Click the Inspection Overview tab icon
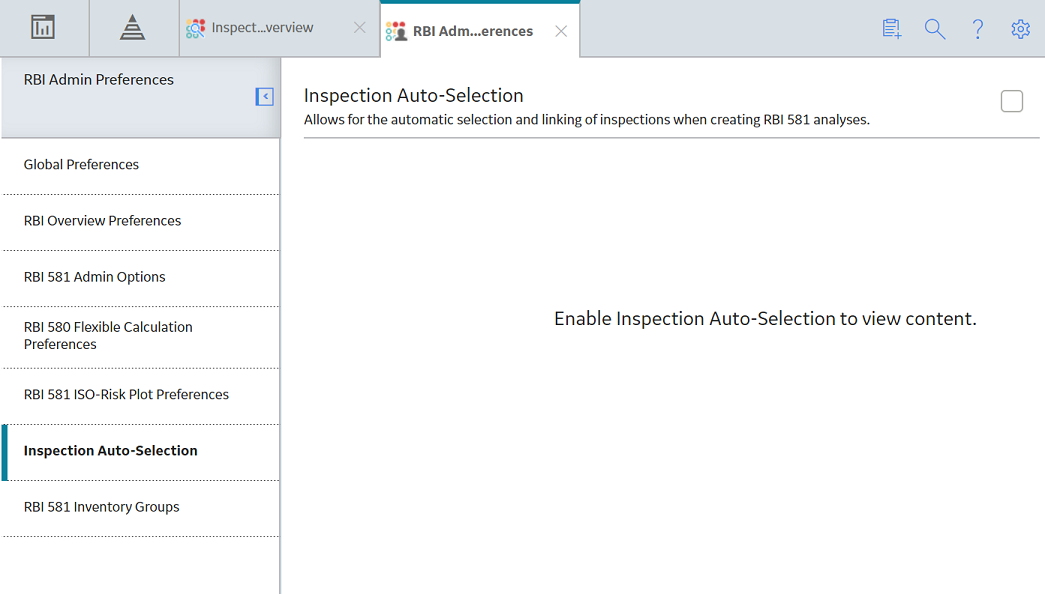This screenshot has width=1045, height=594. (x=195, y=28)
